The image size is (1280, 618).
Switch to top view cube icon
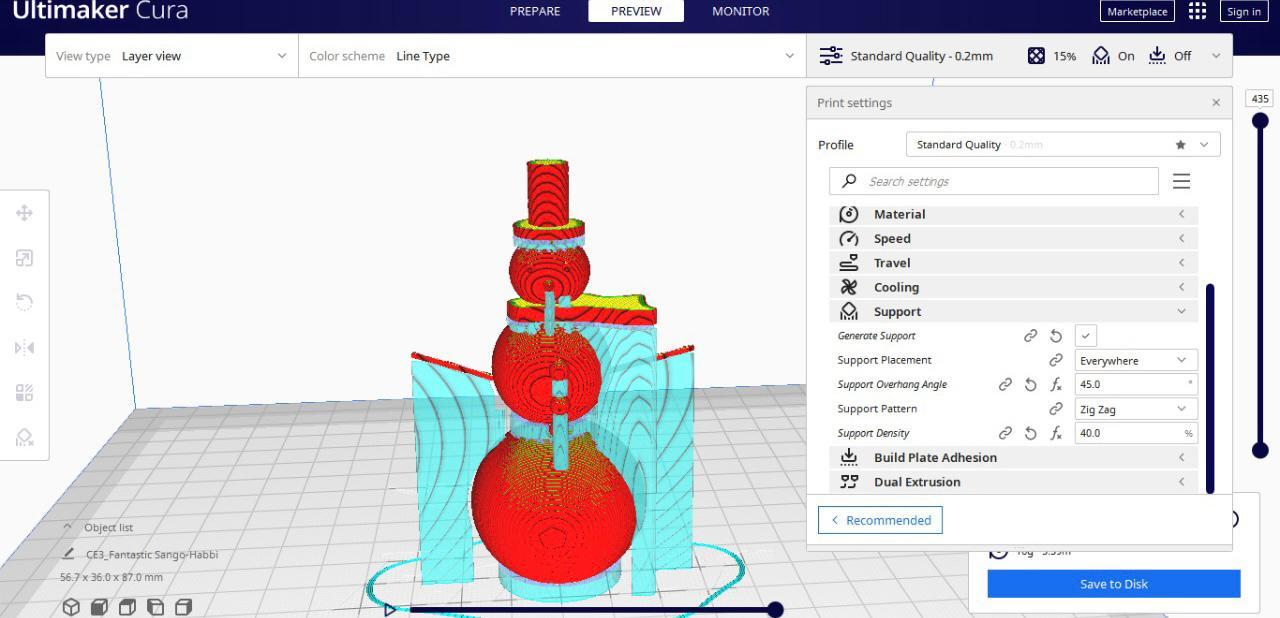(127, 607)
